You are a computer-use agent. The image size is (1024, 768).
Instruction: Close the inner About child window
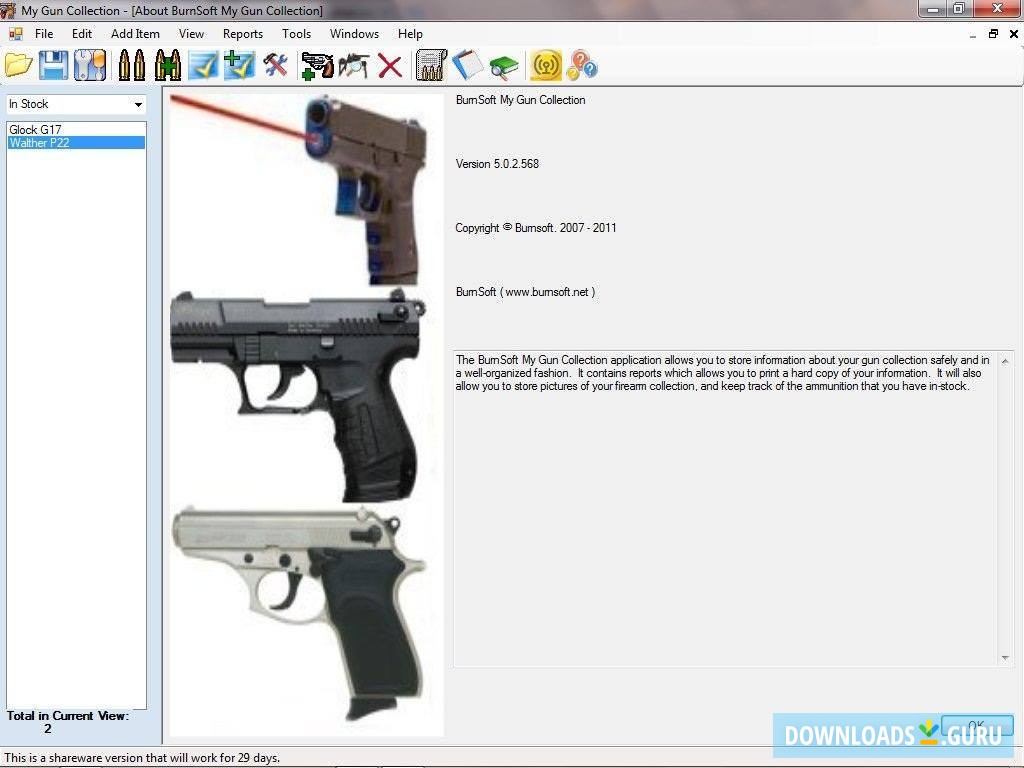(1014, 34)
